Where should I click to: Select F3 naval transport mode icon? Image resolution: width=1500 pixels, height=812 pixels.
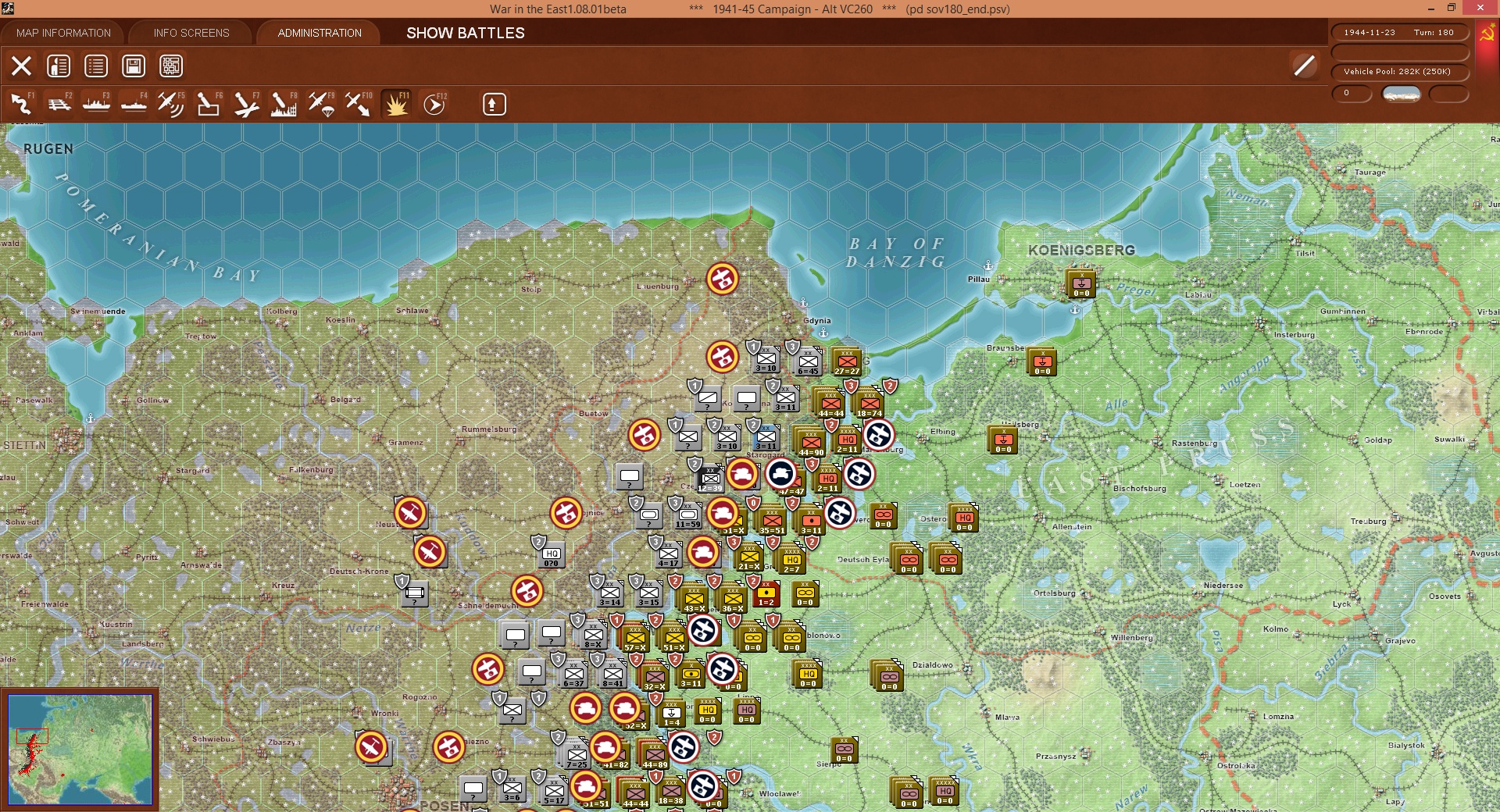[96, 105]
